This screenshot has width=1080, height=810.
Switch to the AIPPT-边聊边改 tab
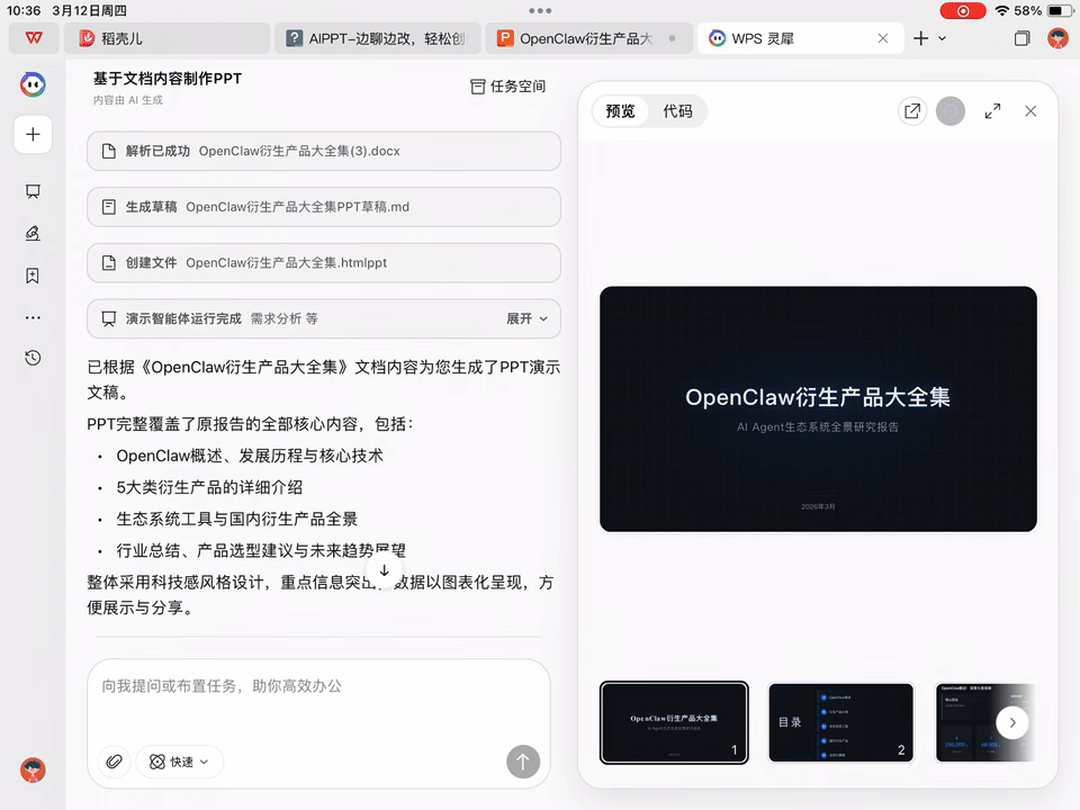[377, 39]
